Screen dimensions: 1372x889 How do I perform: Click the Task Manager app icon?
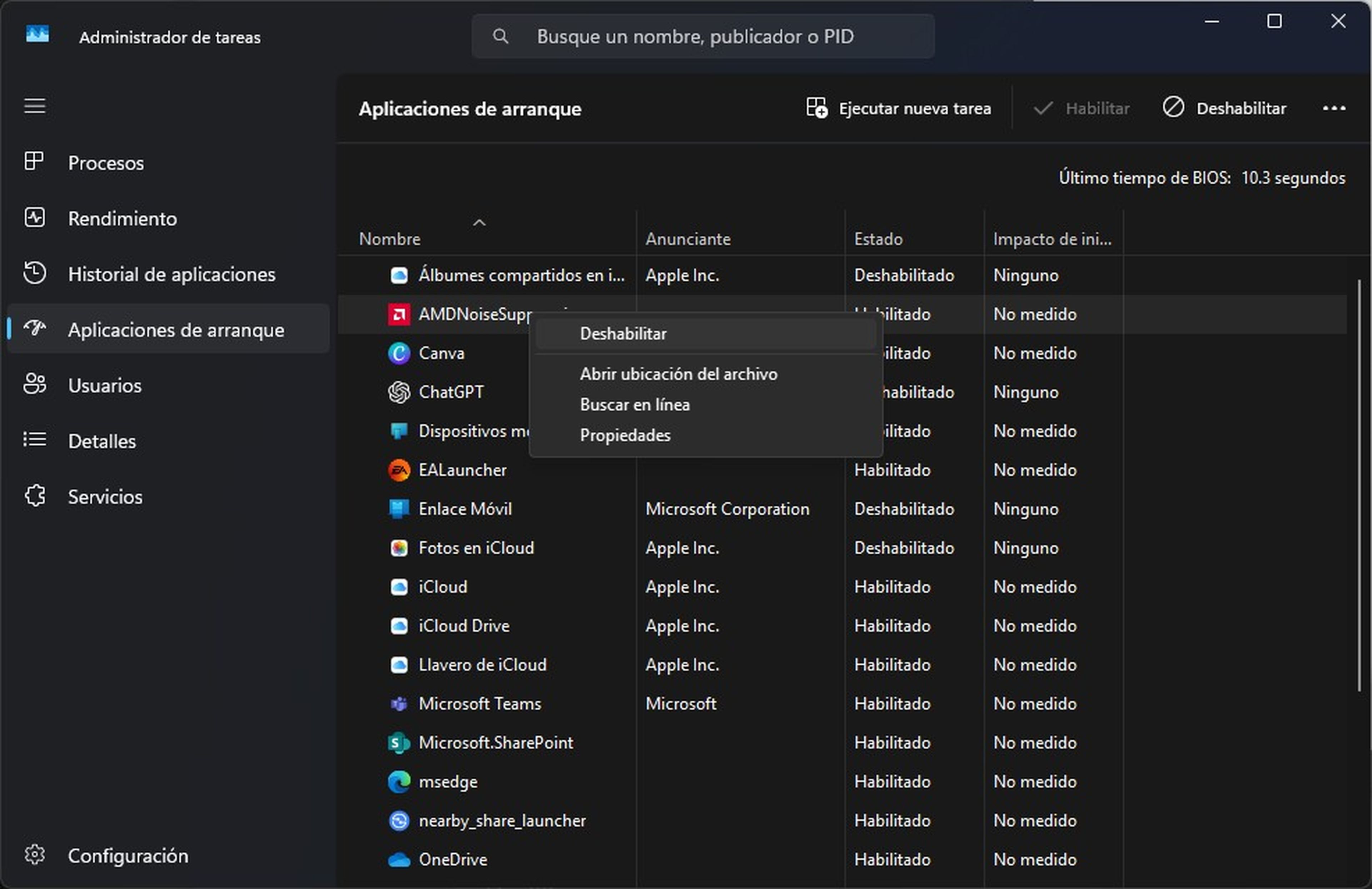(38, 34)
